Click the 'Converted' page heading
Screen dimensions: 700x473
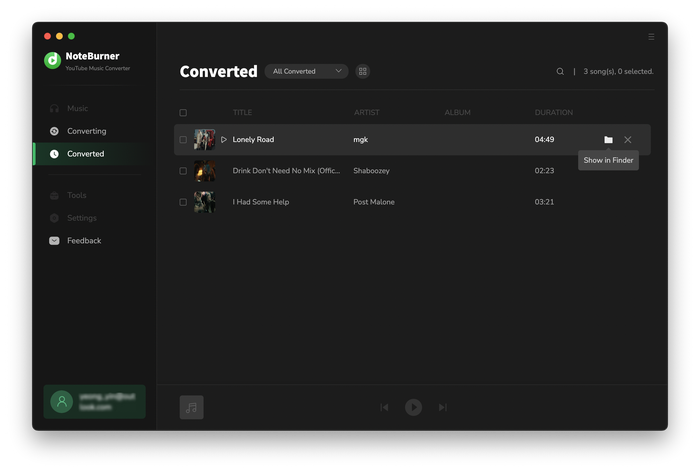click(x=218, y=71)
